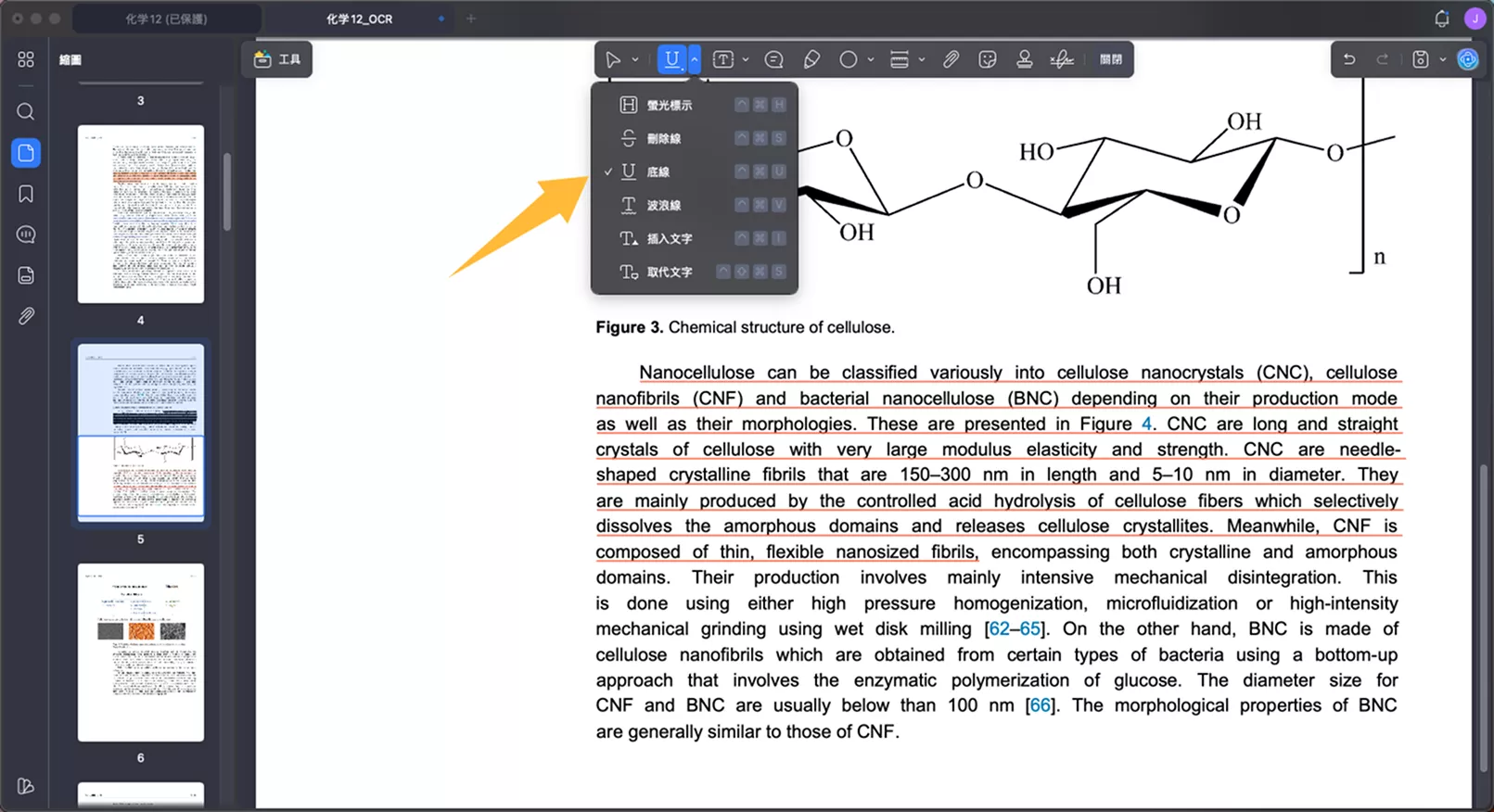Select the stamp tool icon

[1024, 59]
